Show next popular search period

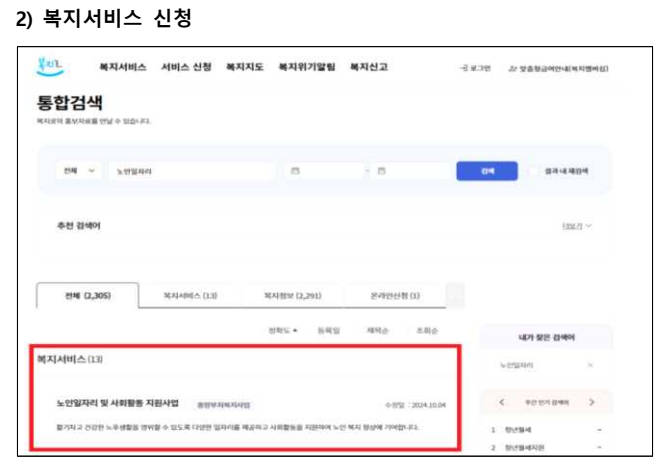(592, 402)
